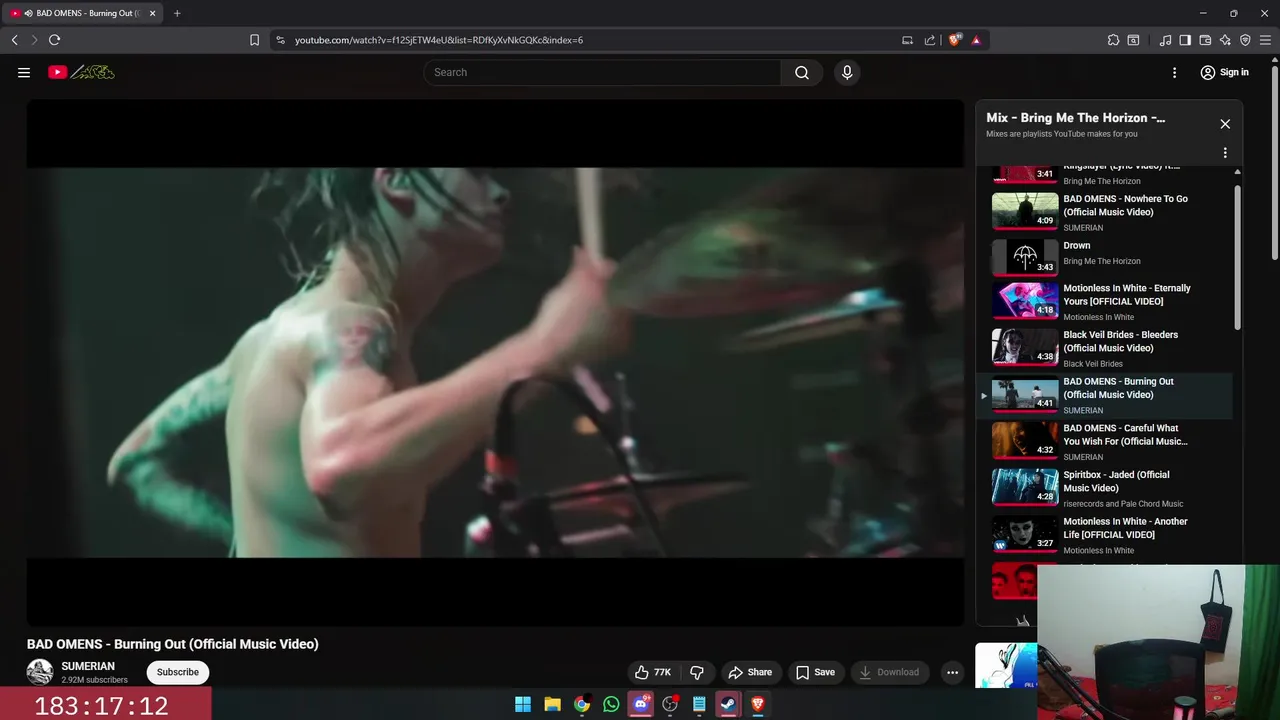Sign in to YouTube
The width and height of the screenshot is (1280, 720).
pos(1224,72)
